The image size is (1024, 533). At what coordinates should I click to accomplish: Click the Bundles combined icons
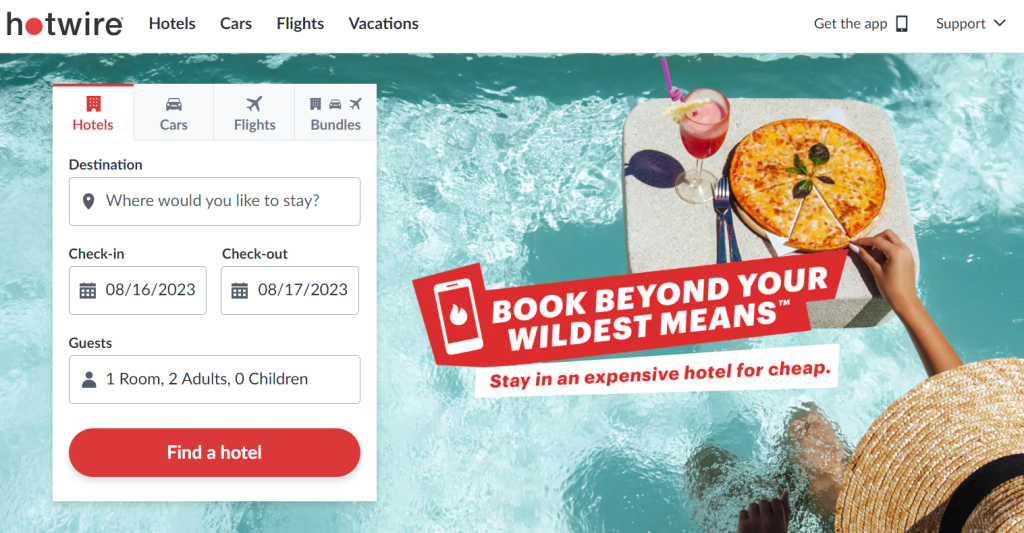[x=335, y=104]
